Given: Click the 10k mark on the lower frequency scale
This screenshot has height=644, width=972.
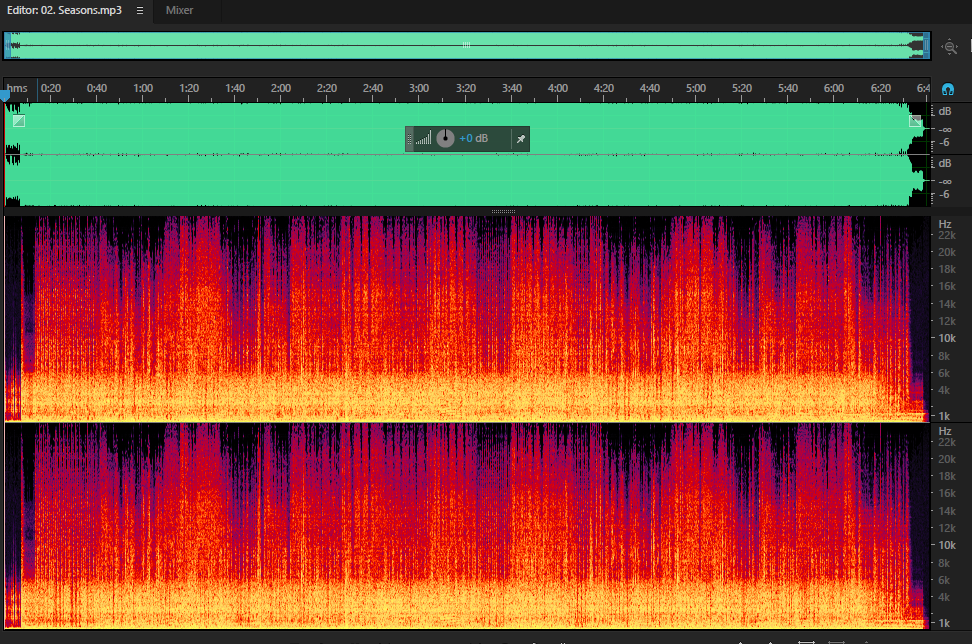Looking at the screenshot, I should [x=947, y=545].
